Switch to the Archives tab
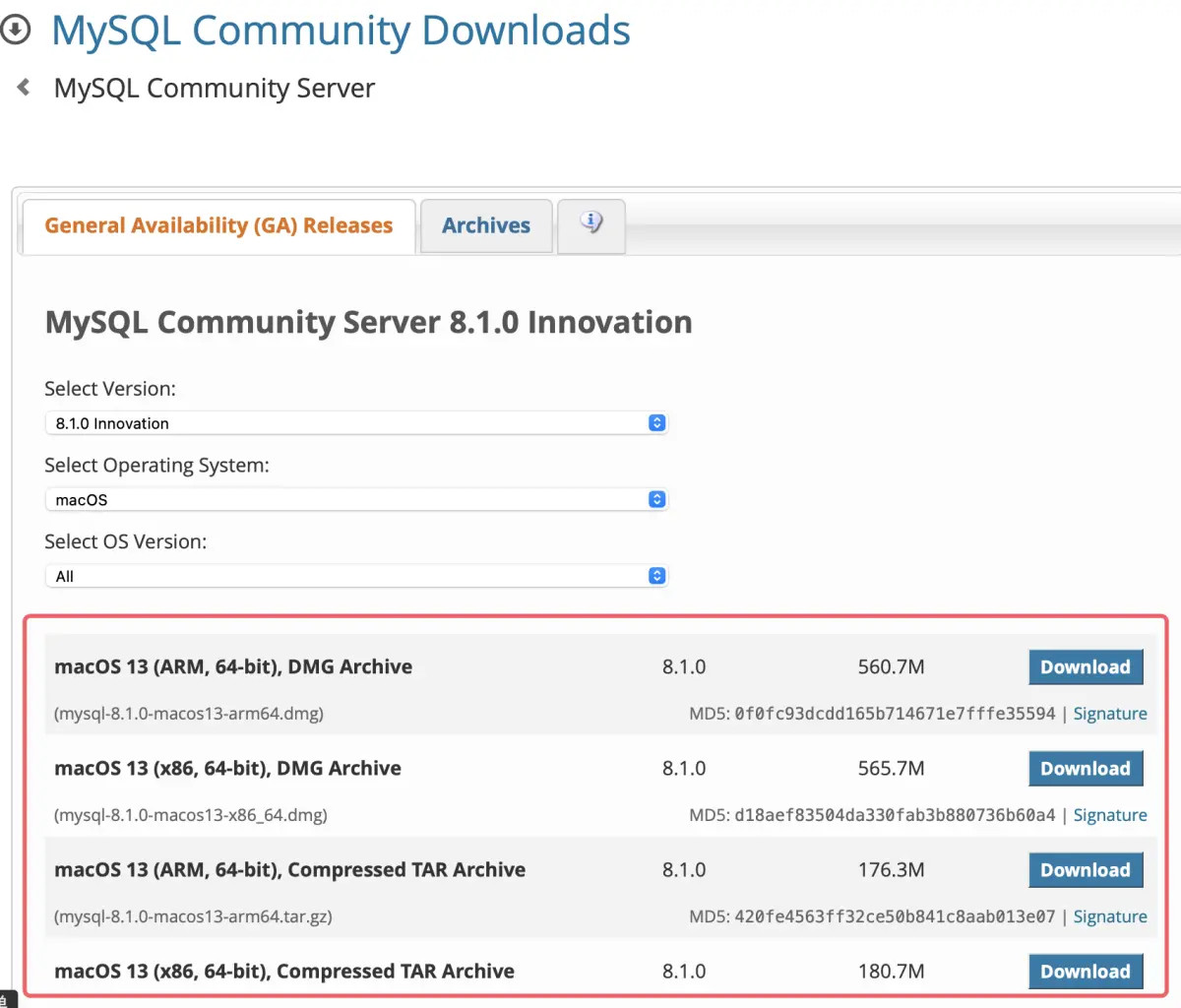Image resolution: width=1181 pixels, height=1008 pixels. click(486, 226)
